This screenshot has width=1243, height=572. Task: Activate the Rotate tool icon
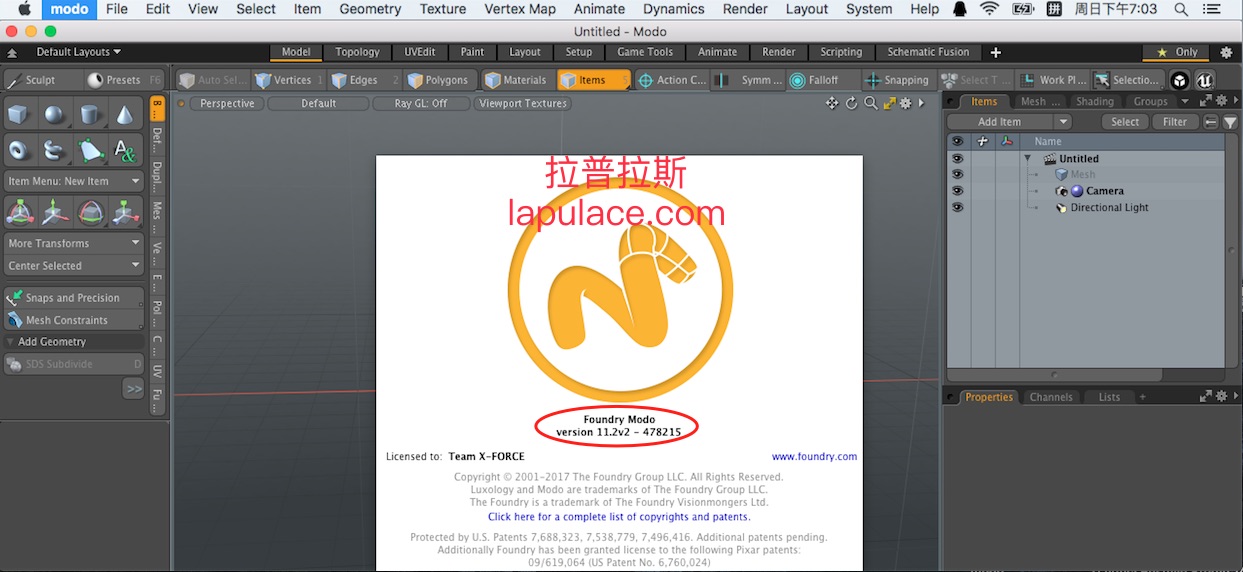[90, 212]
